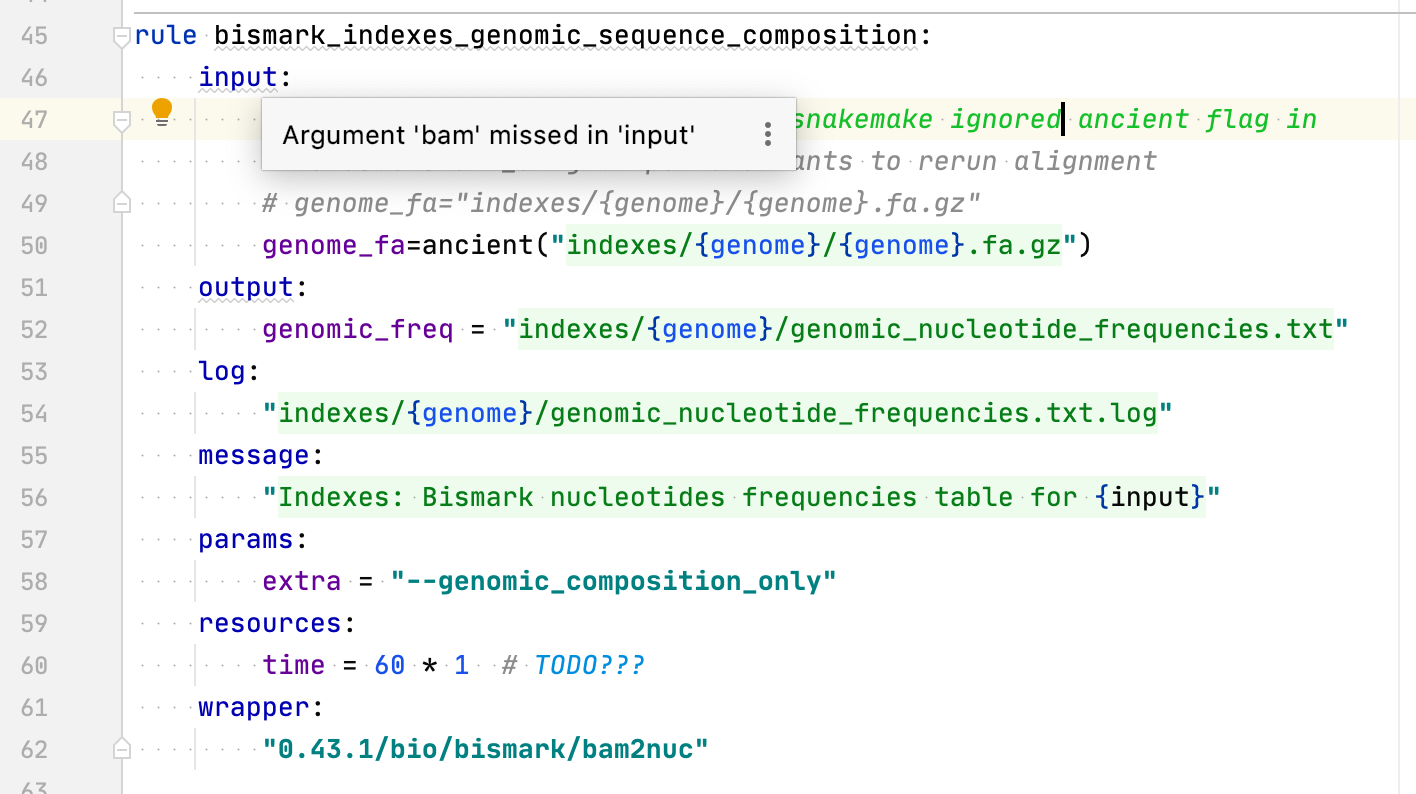
Task: Click the genome_fa argument name
Action: (332, 245)
